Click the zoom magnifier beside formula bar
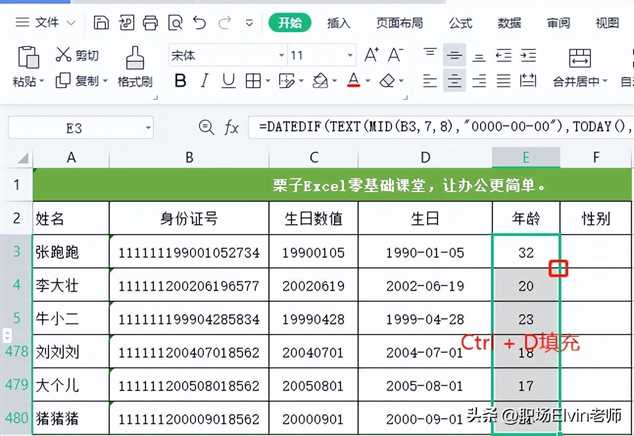634x436 pixels. pos(207,127)
